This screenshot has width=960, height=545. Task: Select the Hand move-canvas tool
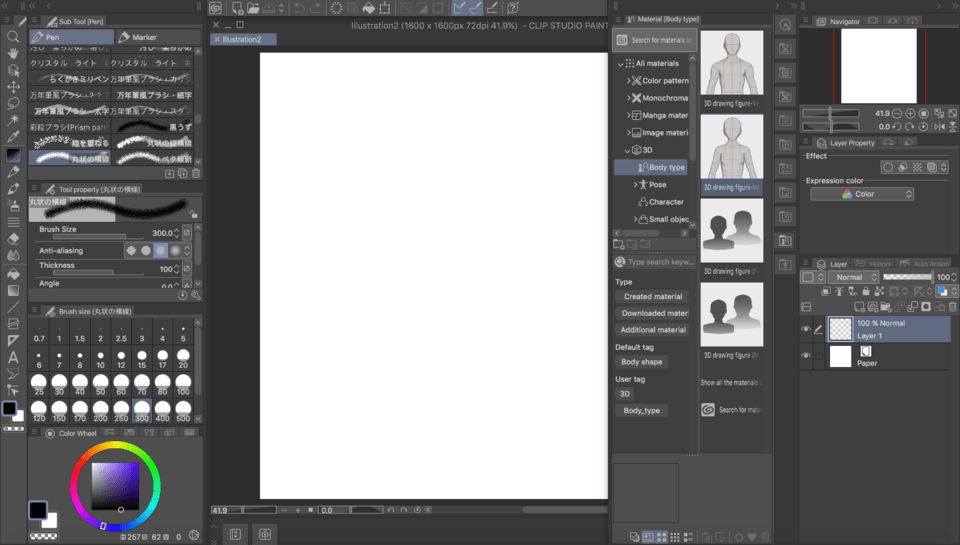tap(13, 54)
